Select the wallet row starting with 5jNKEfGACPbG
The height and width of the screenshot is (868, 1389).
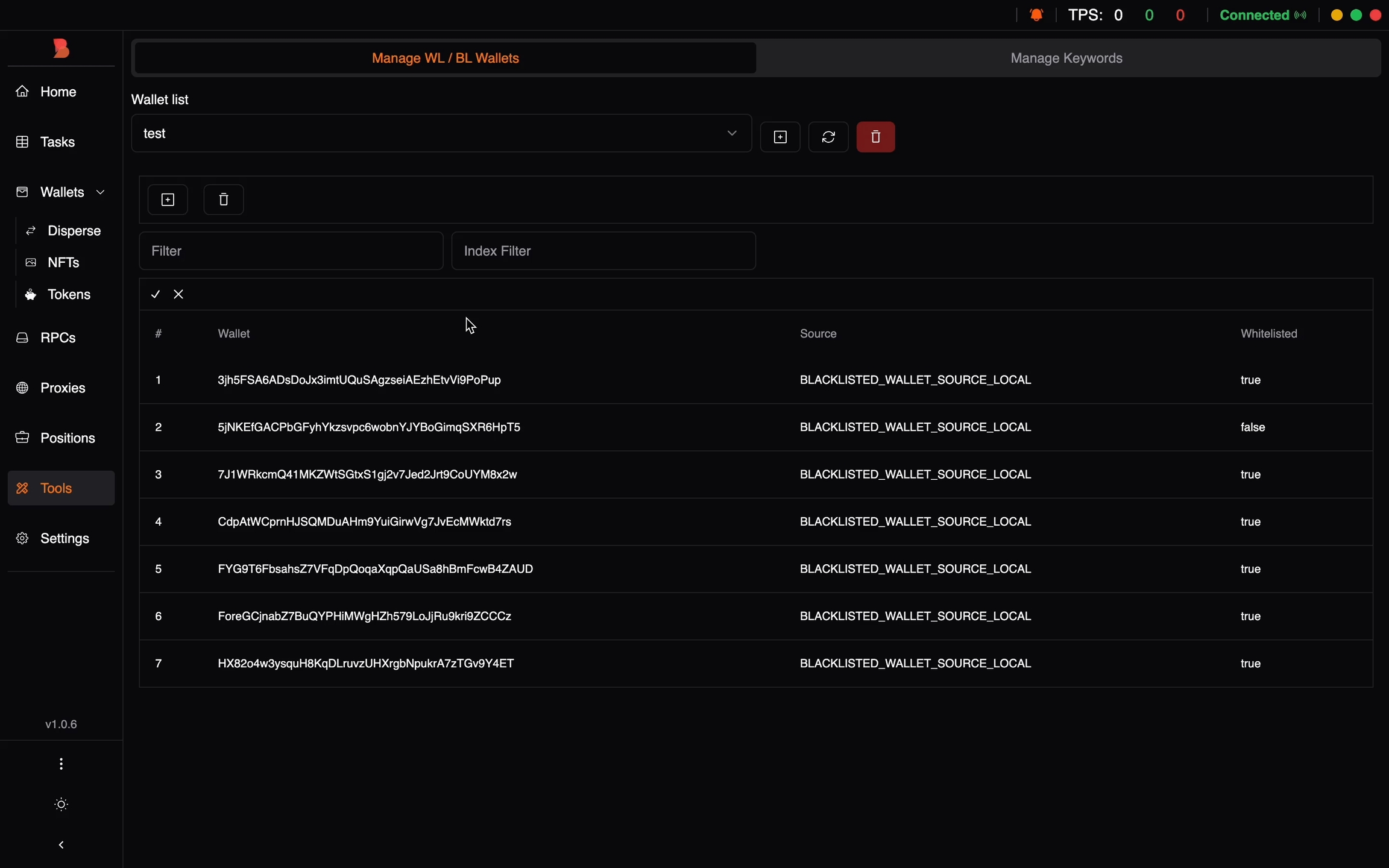pyautogui.click(x=369, y=427)
